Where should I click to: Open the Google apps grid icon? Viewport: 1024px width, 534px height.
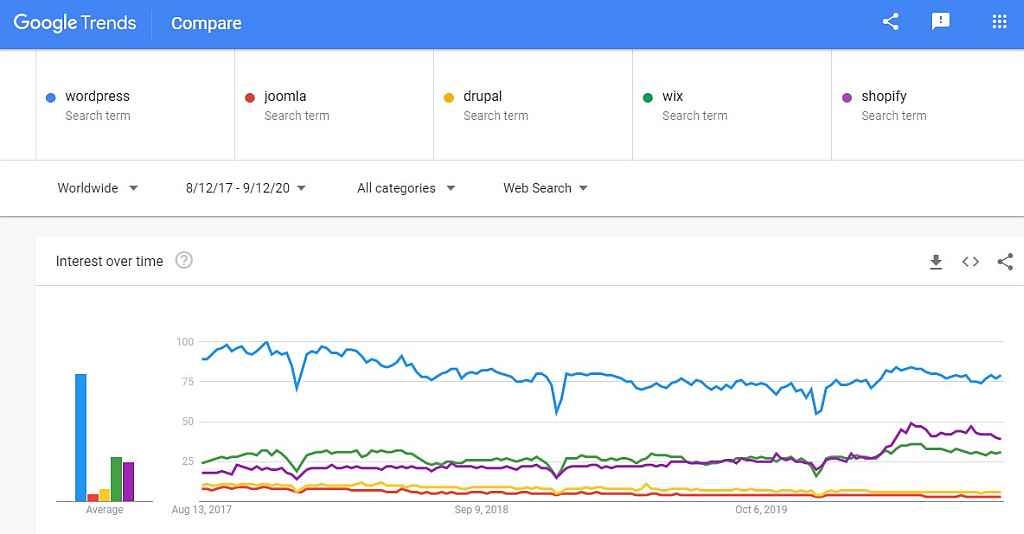pyautogui.click(x=999, y=22)
